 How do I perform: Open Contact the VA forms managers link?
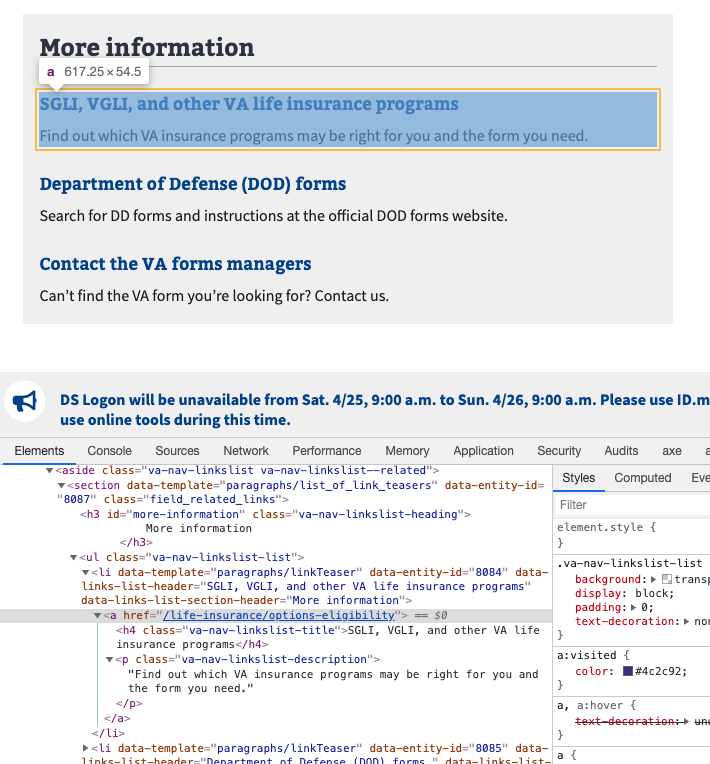(x=175, y=264)
